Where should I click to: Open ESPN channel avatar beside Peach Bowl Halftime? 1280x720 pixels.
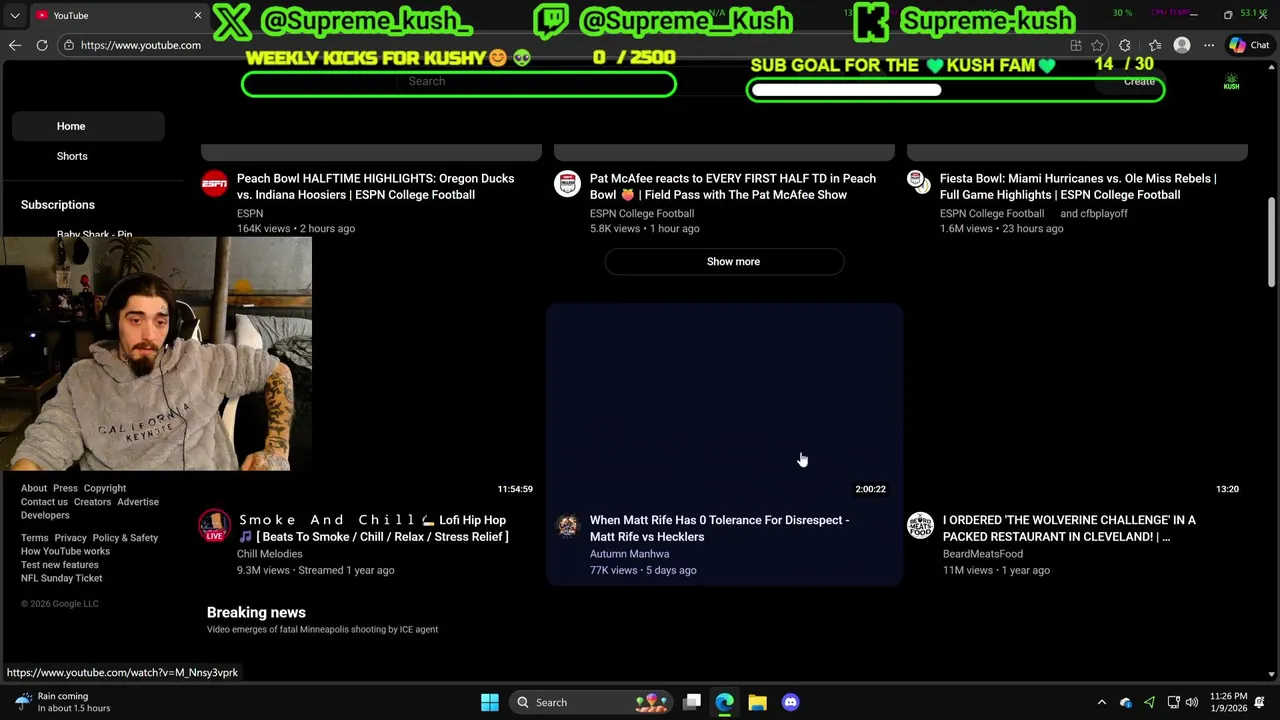coord(214,183)
